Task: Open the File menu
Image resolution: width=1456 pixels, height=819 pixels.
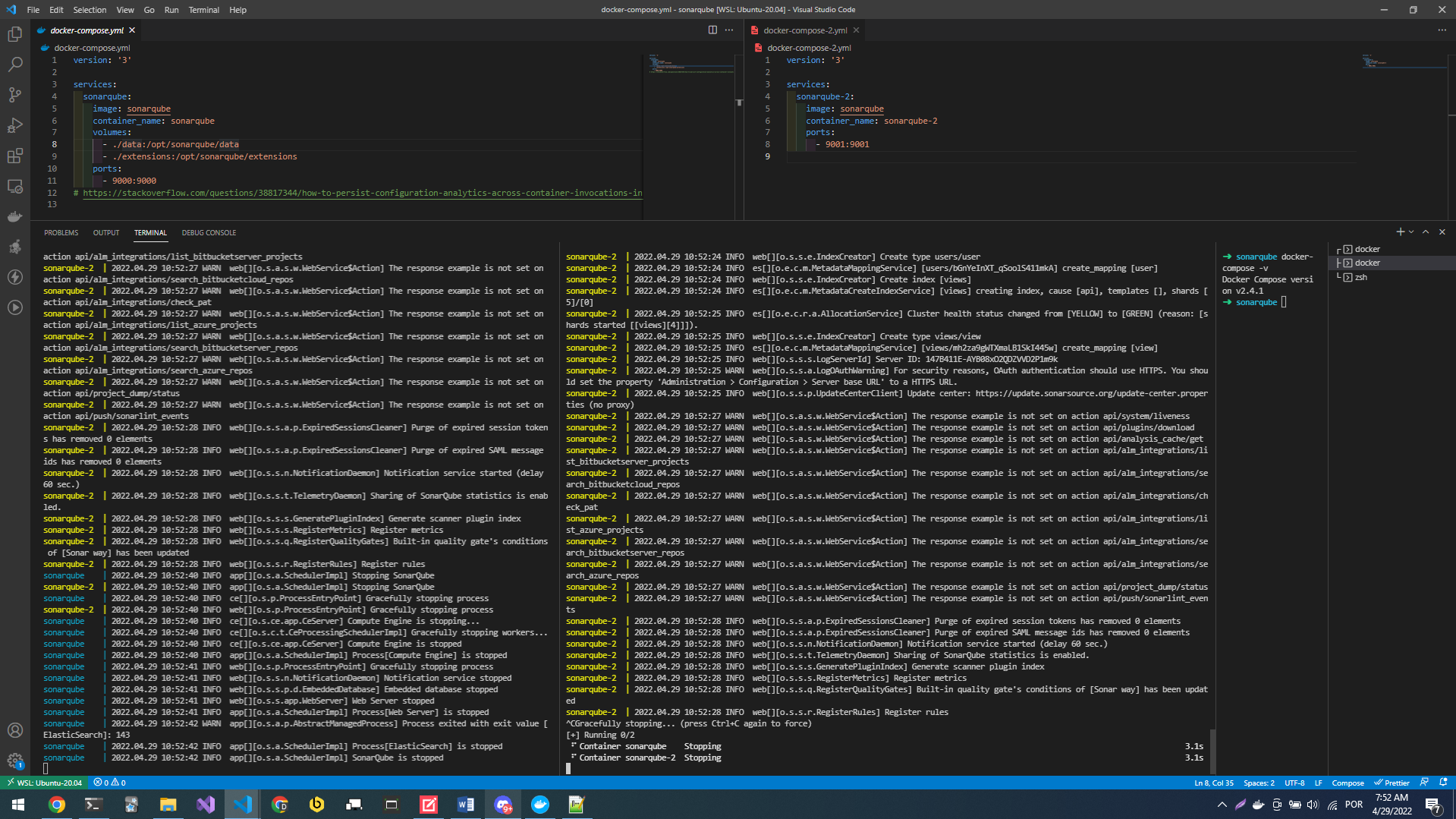Action: click(33, 10)
